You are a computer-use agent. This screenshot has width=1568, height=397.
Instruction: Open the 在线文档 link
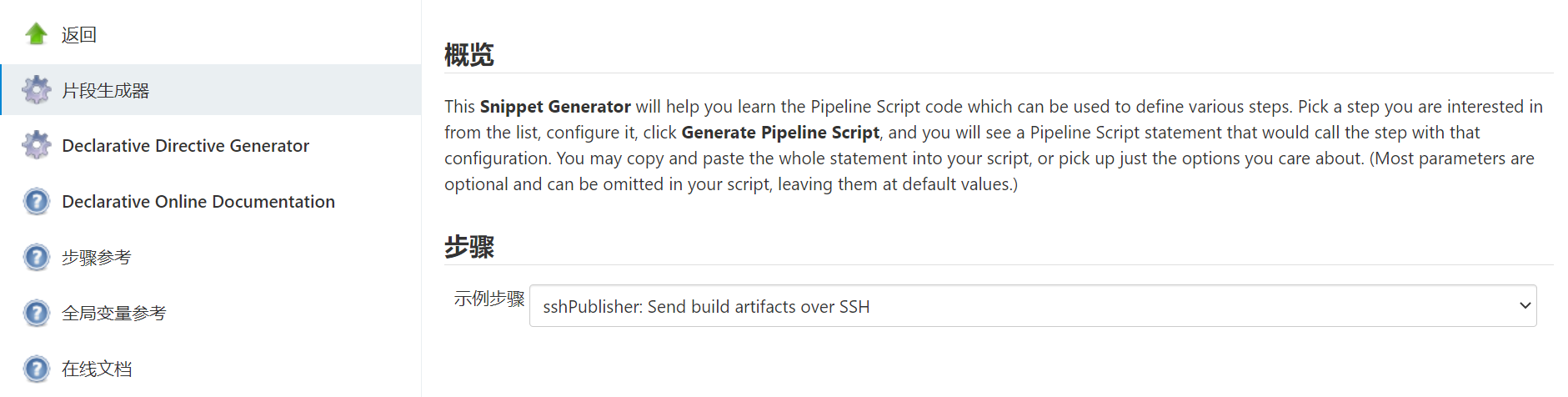click(97, 369)
